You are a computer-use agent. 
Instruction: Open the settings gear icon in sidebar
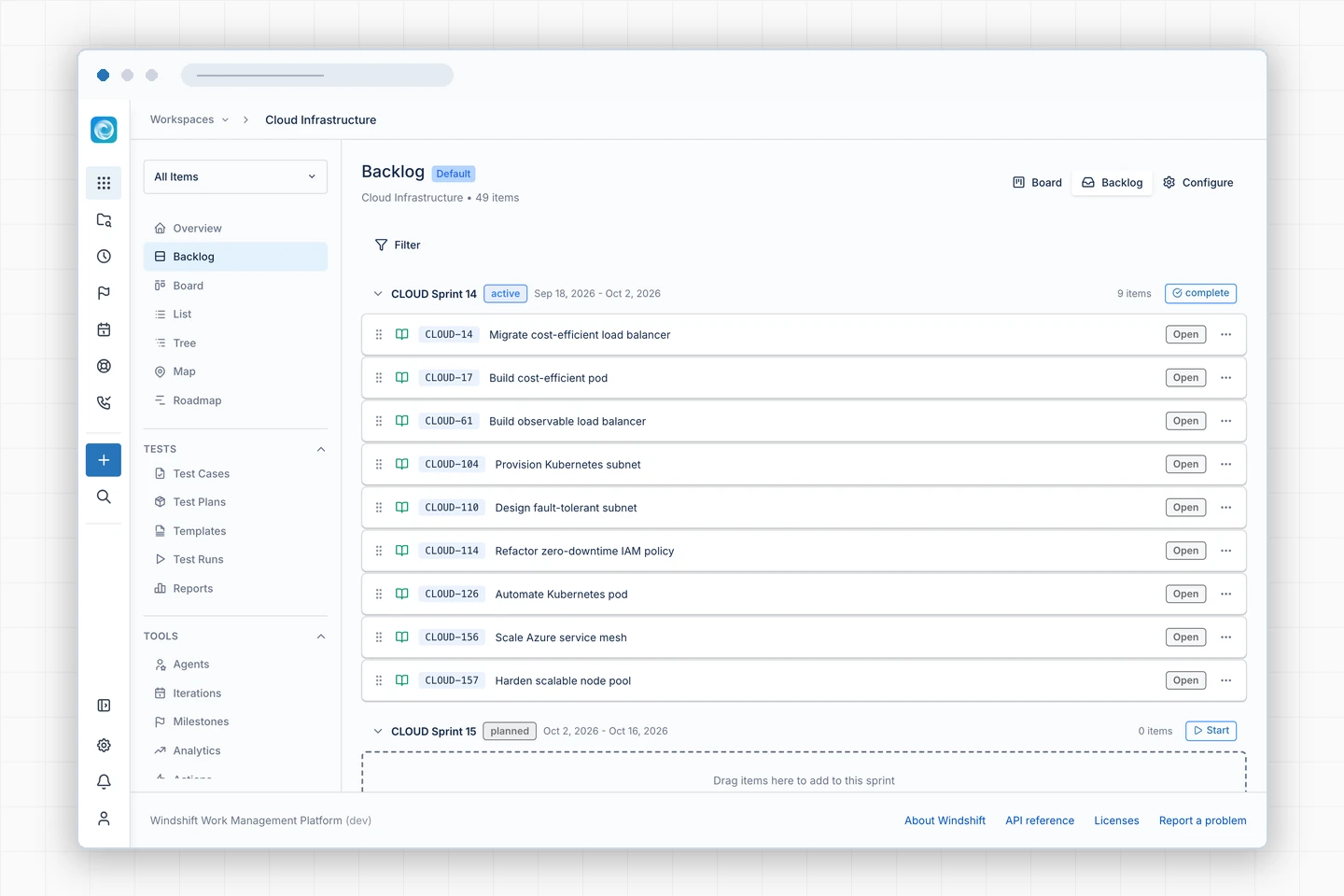tap(104, 745)
